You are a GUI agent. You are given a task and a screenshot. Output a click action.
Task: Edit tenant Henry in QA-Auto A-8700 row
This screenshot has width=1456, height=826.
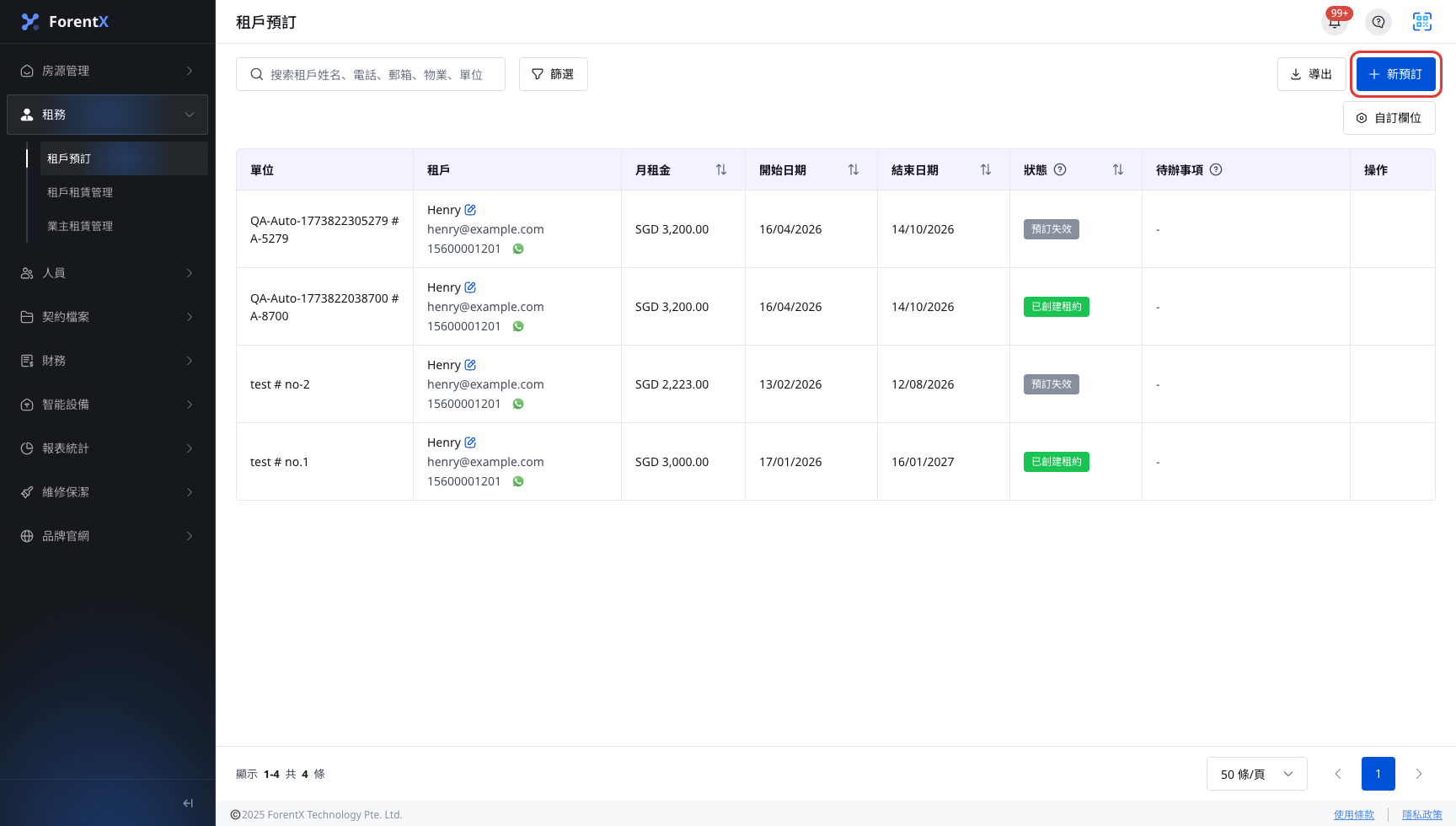point(470,287)
